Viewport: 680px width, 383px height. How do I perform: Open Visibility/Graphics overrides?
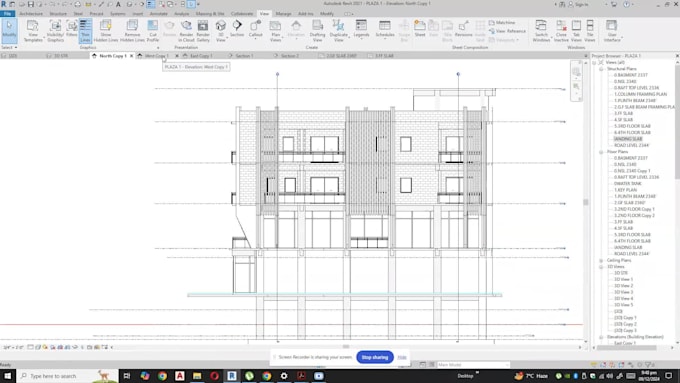(x=55, y=31)
